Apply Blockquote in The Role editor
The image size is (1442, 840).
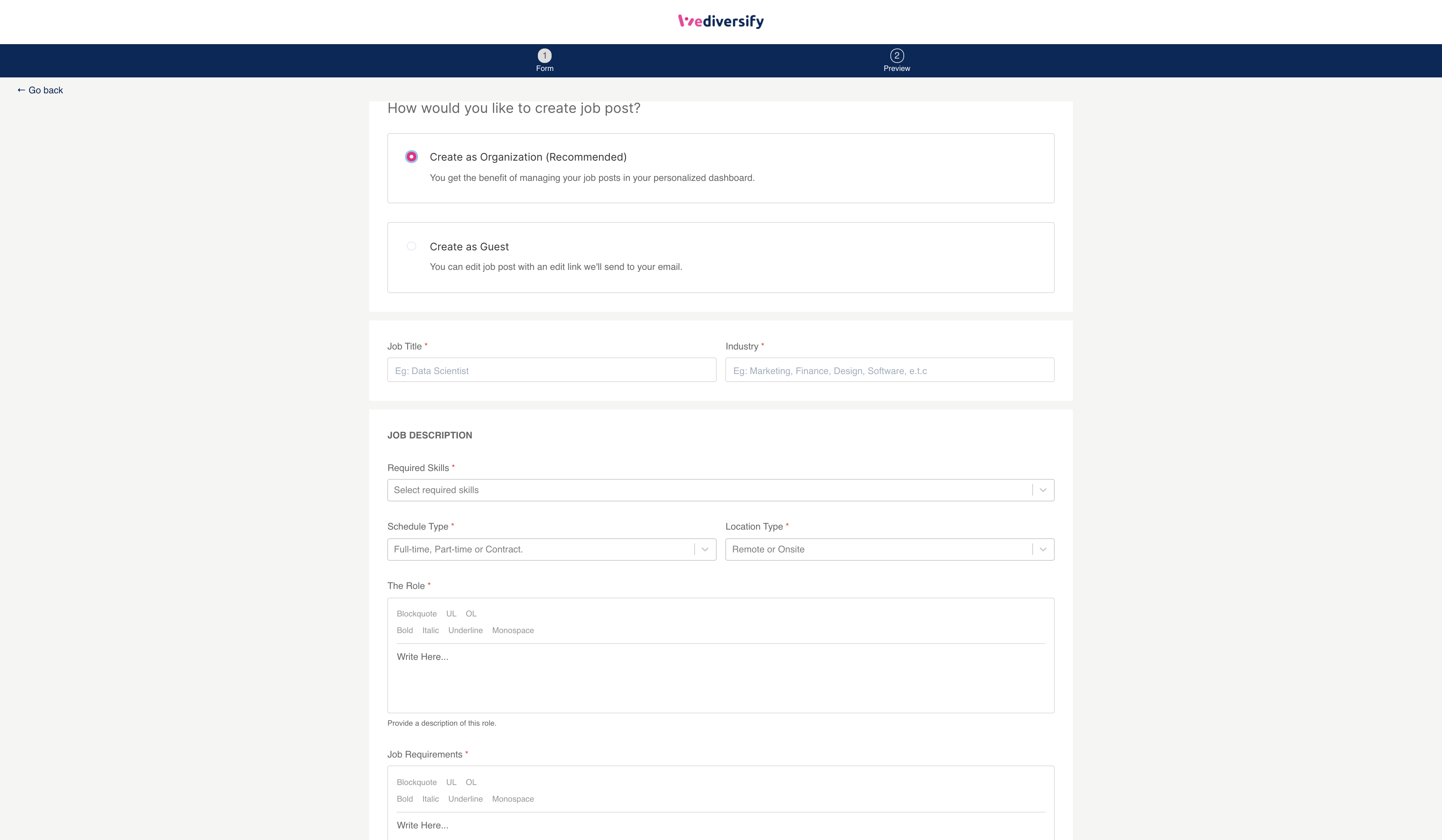416,614
